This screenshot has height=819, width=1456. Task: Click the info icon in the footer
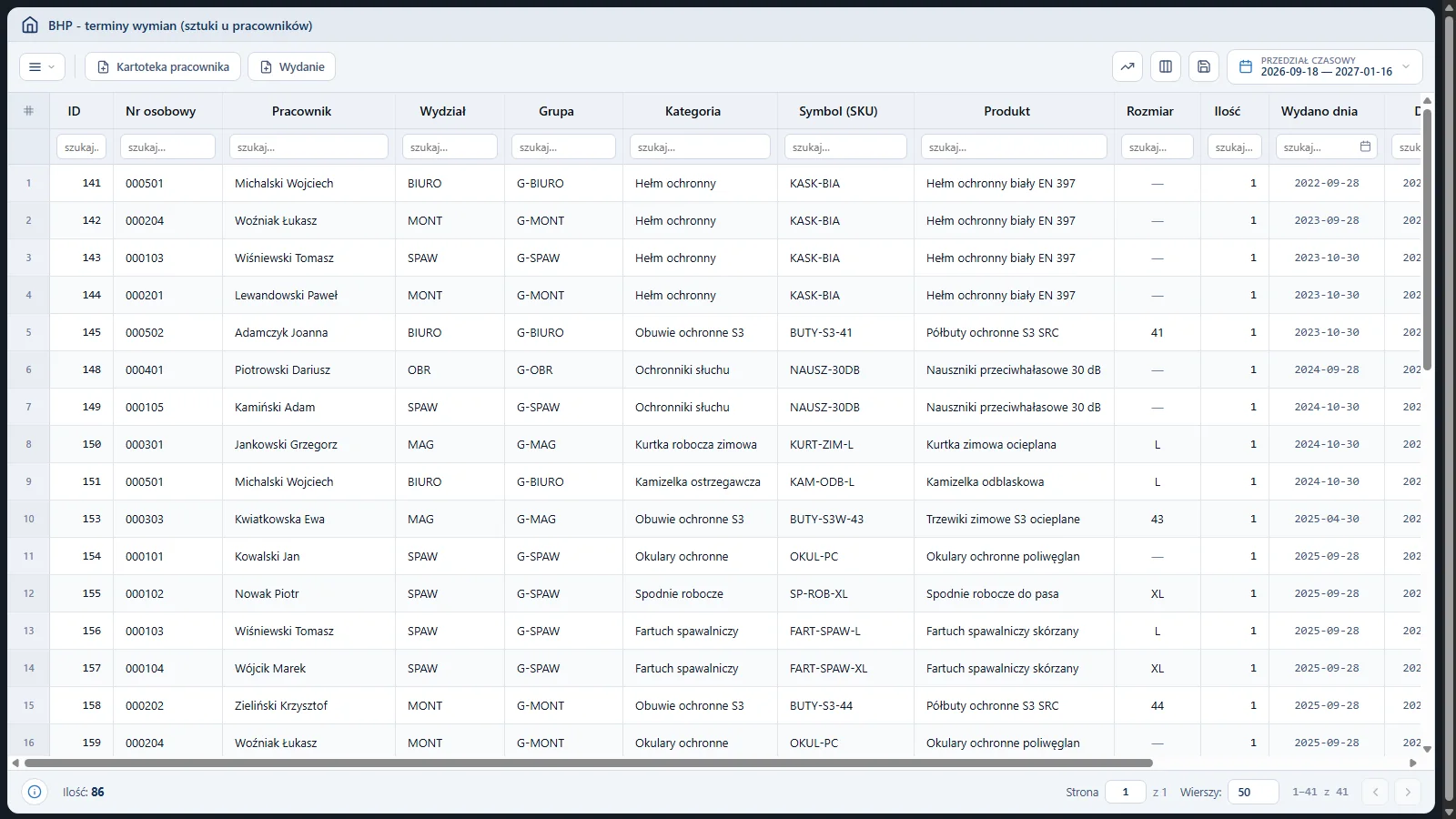click(35, 792)
